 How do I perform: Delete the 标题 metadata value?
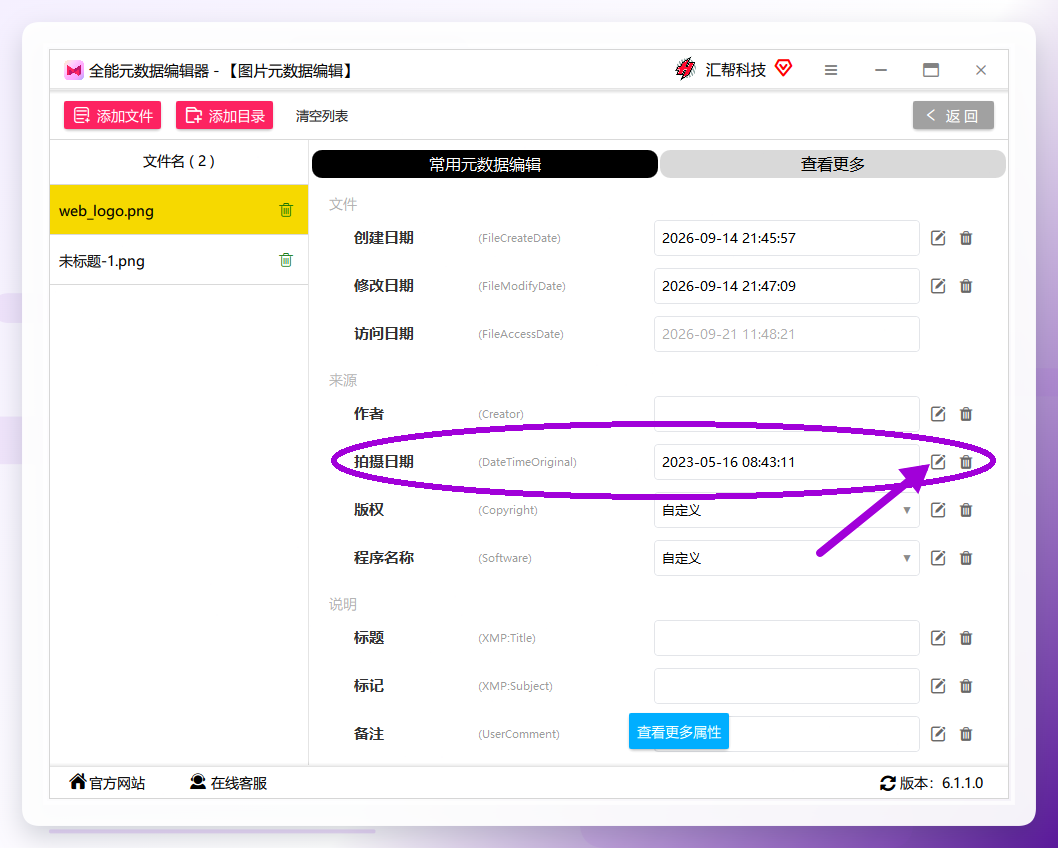click(966, 638)
